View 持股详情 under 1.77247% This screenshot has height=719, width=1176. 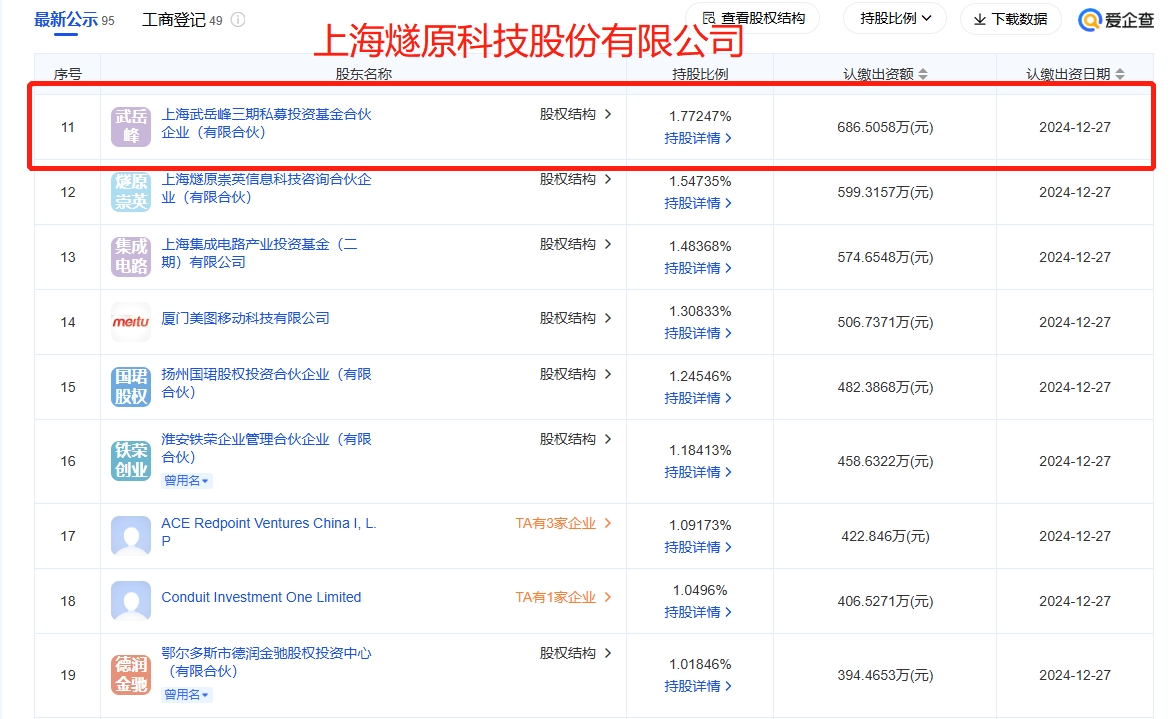point(698,139)
